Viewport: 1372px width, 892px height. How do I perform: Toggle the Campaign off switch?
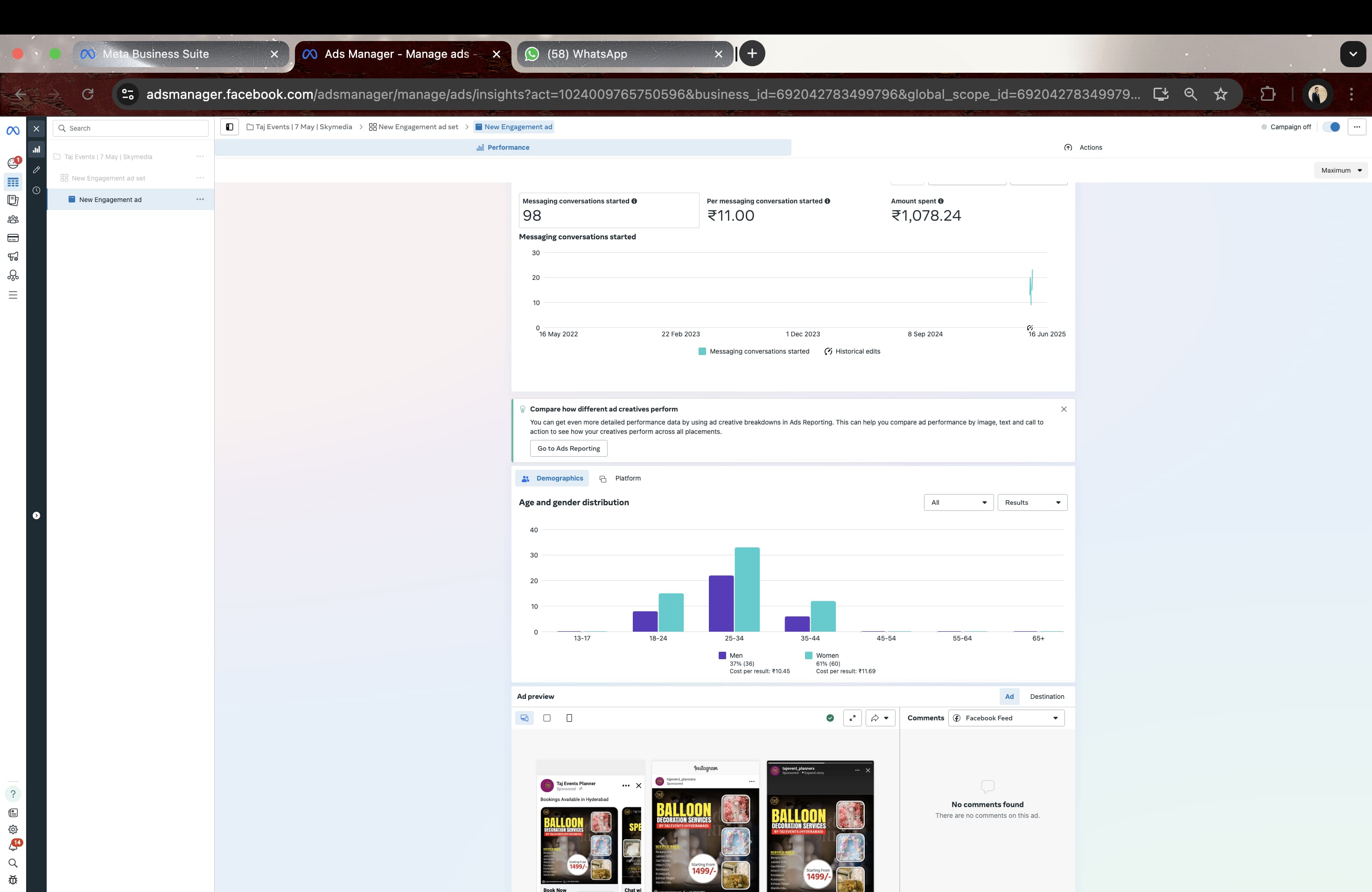pos(1331,127)
